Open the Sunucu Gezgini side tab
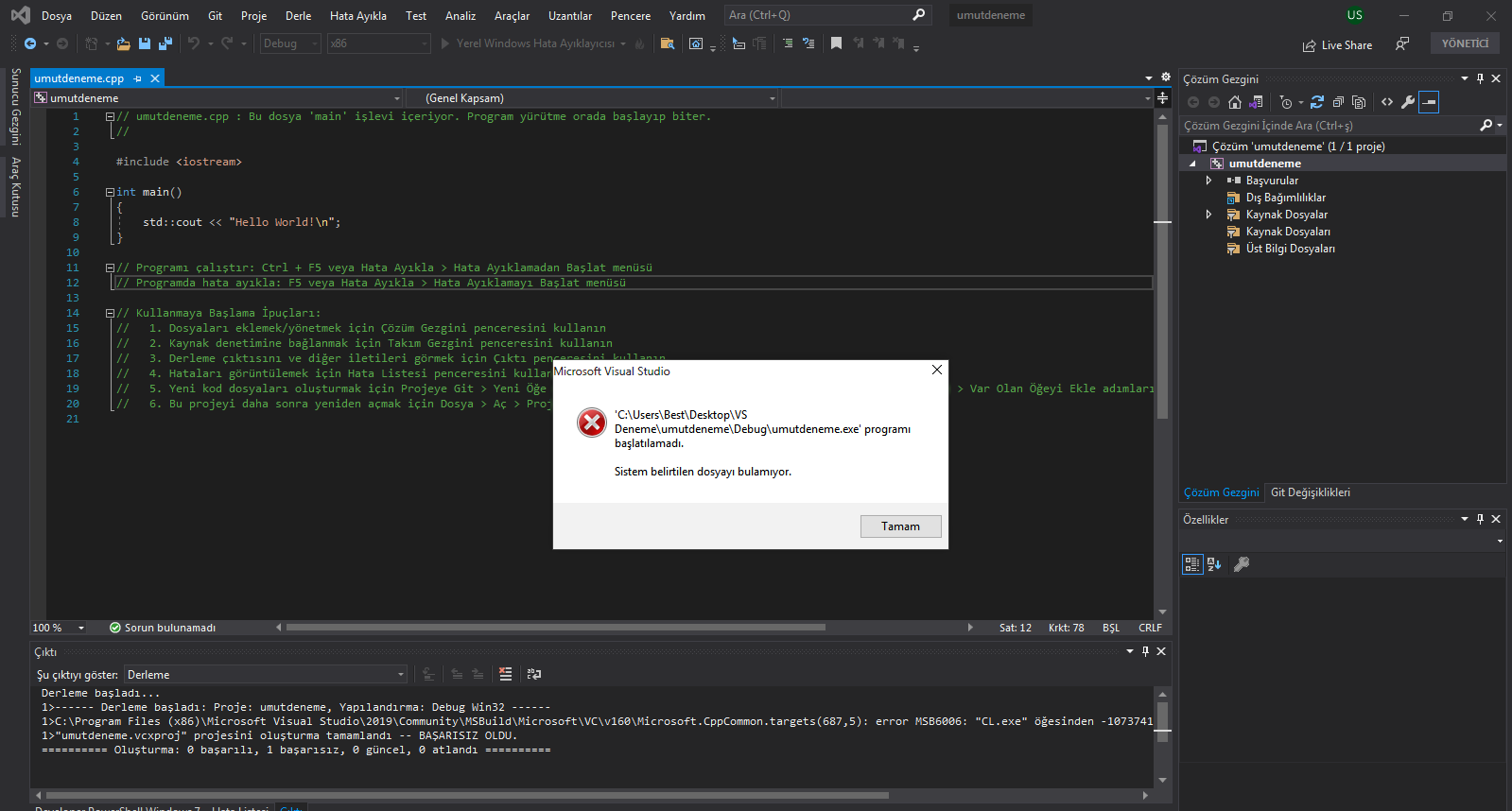Screen dimensions: 1512x811 (15, 106)
